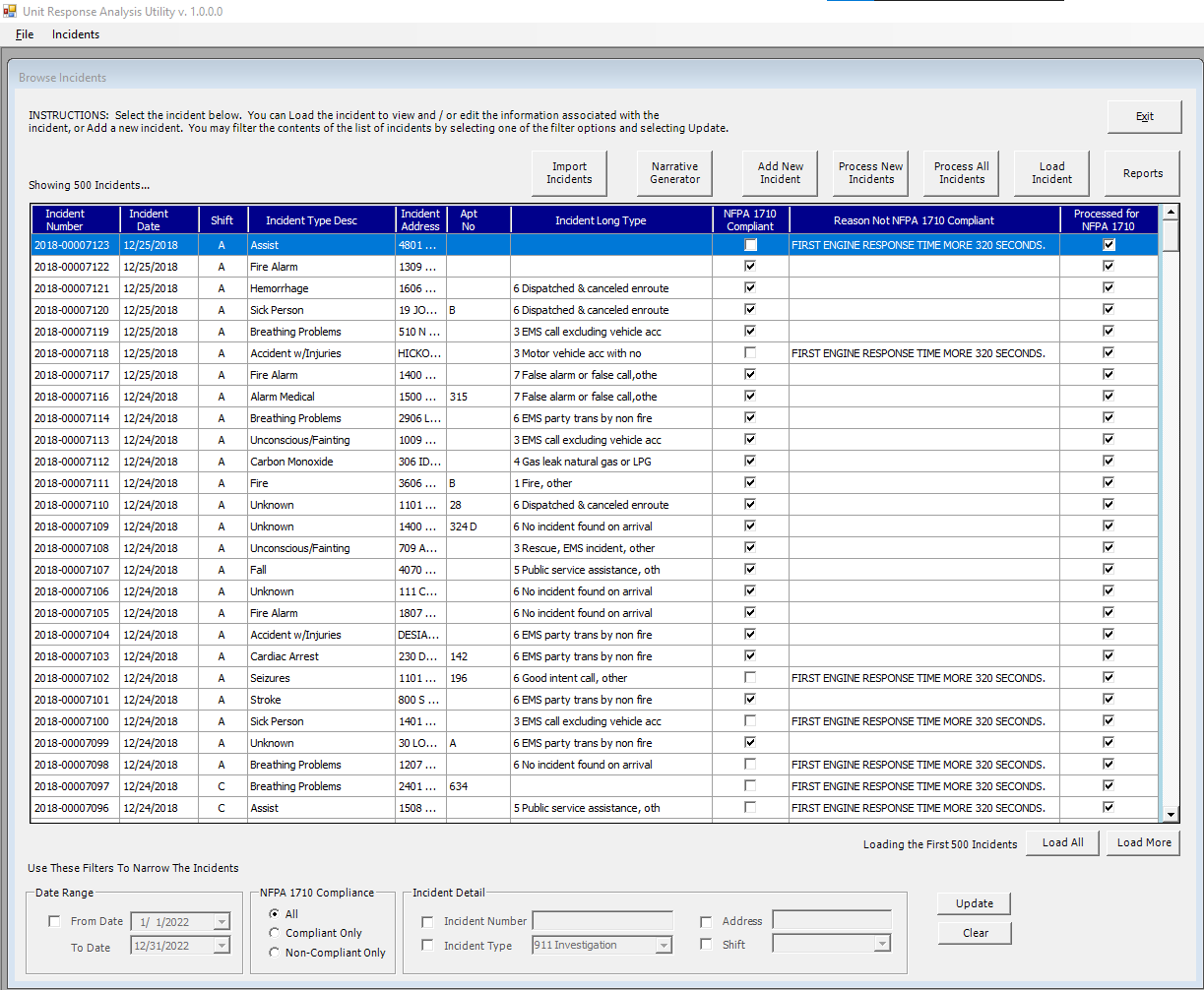Screen dimensions: 1204x990
Task: Click the Add New Incident button
Action: tap(780, 173)
